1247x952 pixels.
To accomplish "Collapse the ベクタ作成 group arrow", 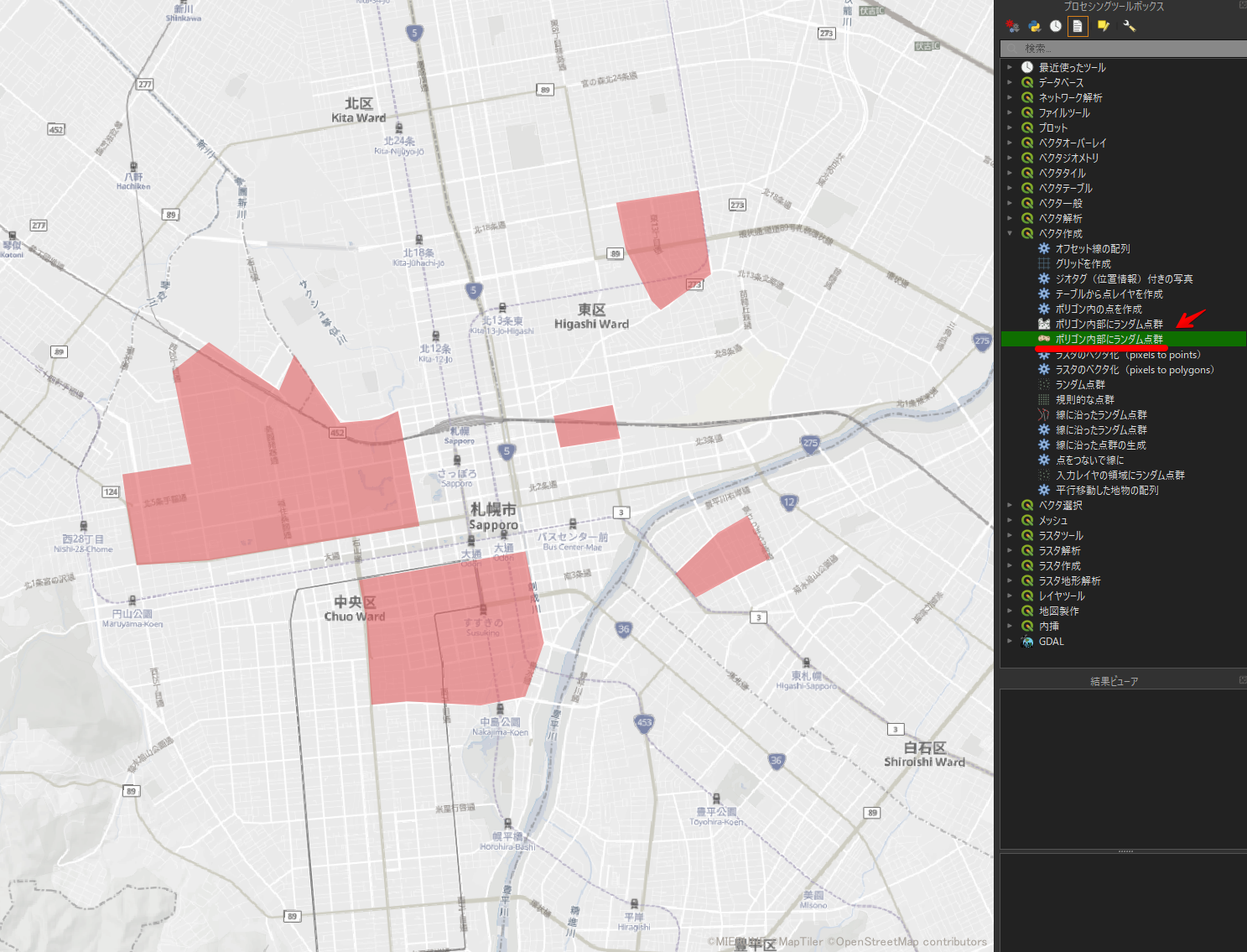I will 1010,233.
